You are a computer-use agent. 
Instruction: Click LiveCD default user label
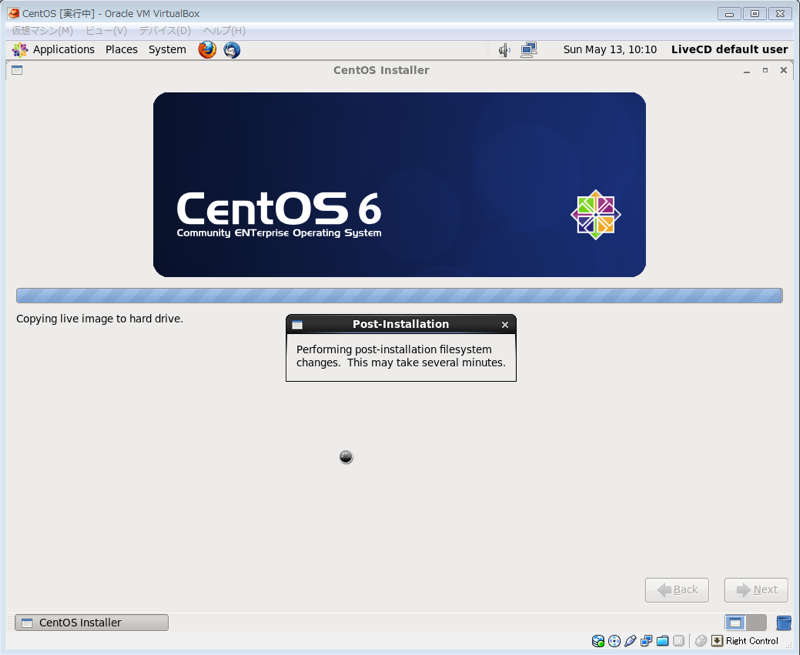[729, 49]
